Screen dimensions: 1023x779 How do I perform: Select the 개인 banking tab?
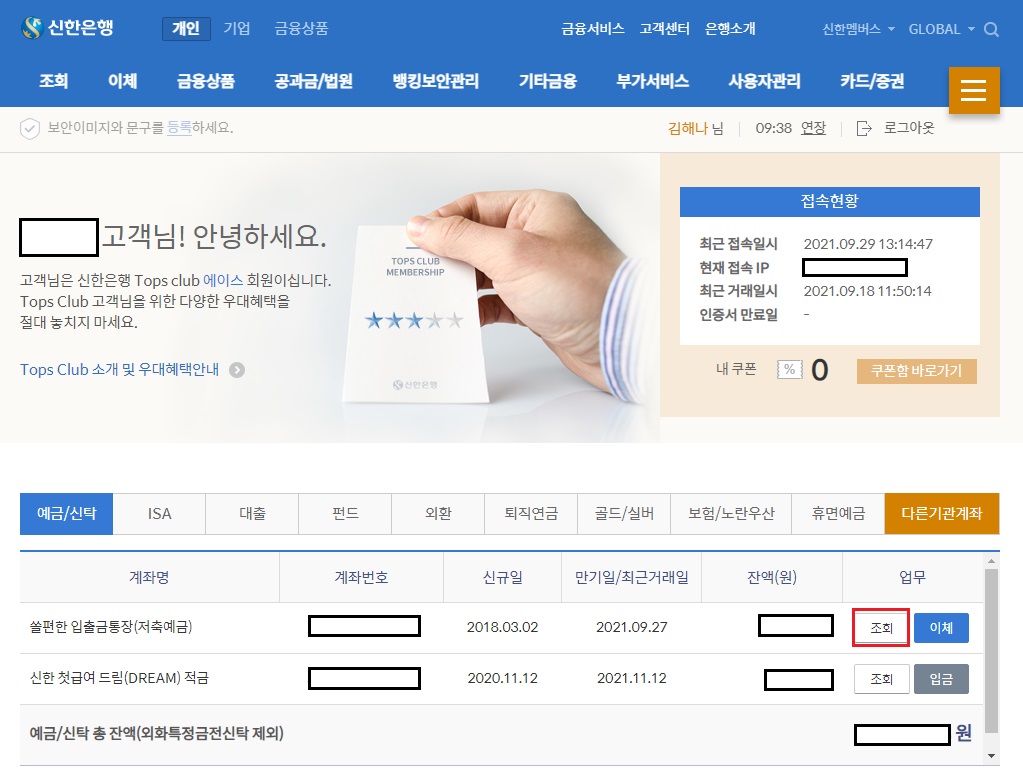click(x=186, y=29)
